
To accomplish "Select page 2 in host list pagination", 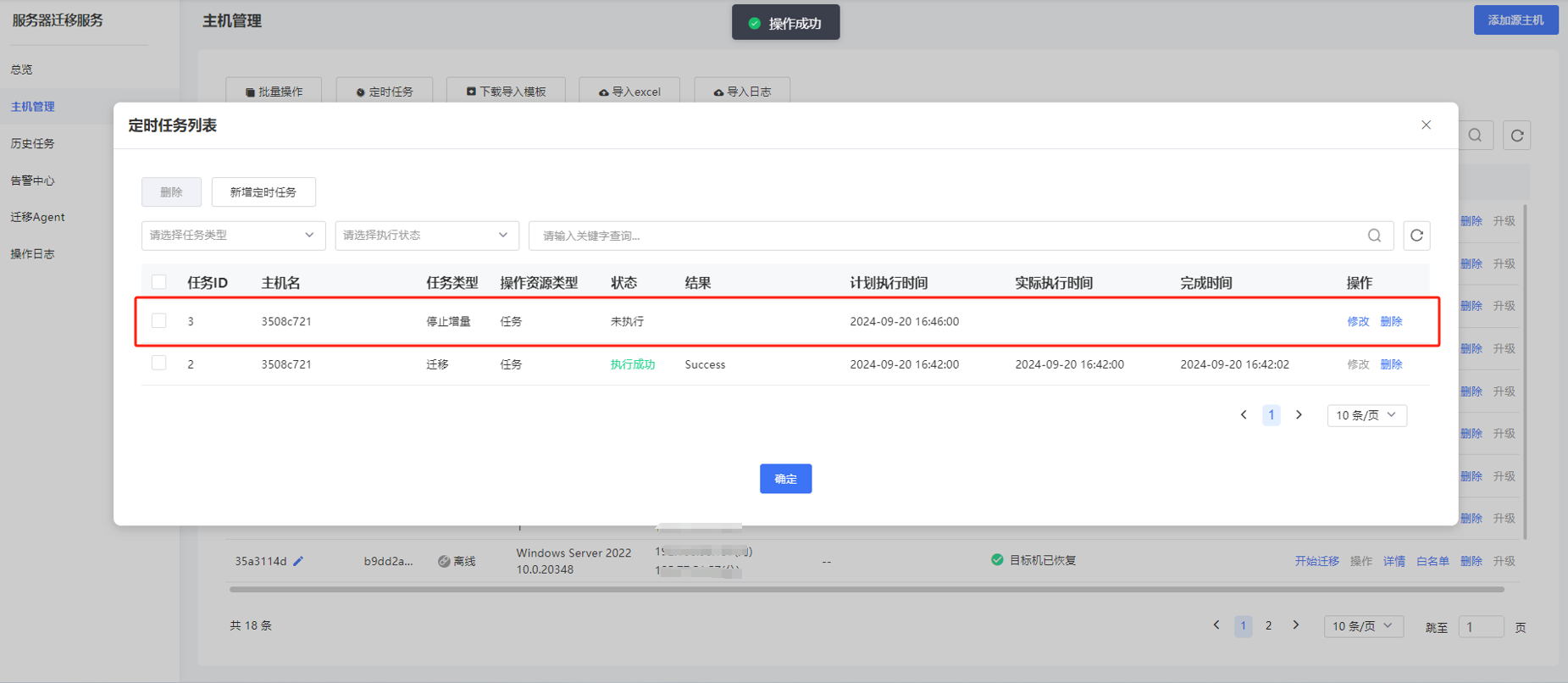I will point(1268,626).
